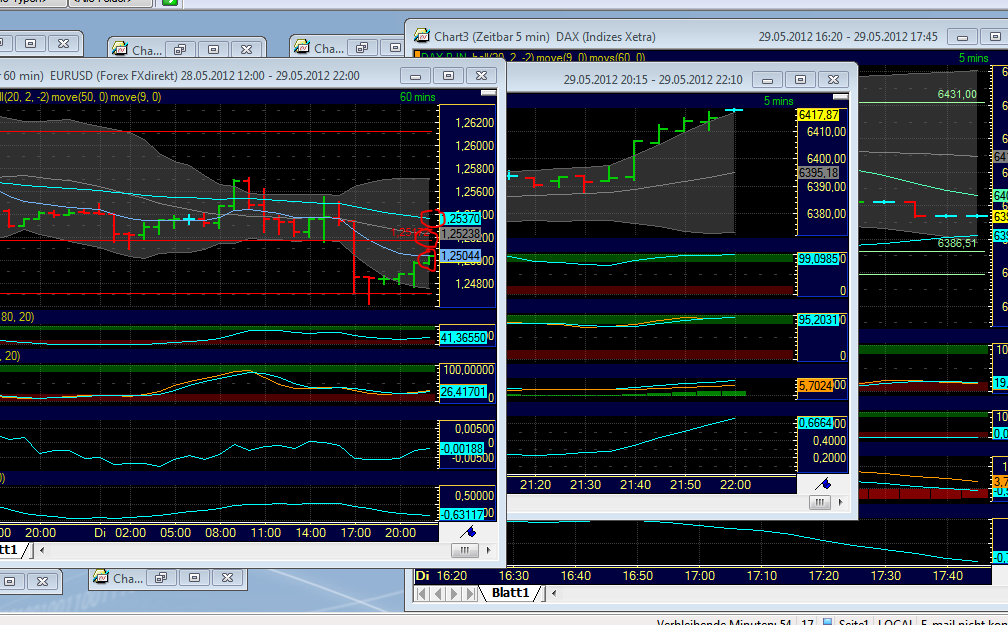Click the chart icon on the bottom-left minimized window

100,578
